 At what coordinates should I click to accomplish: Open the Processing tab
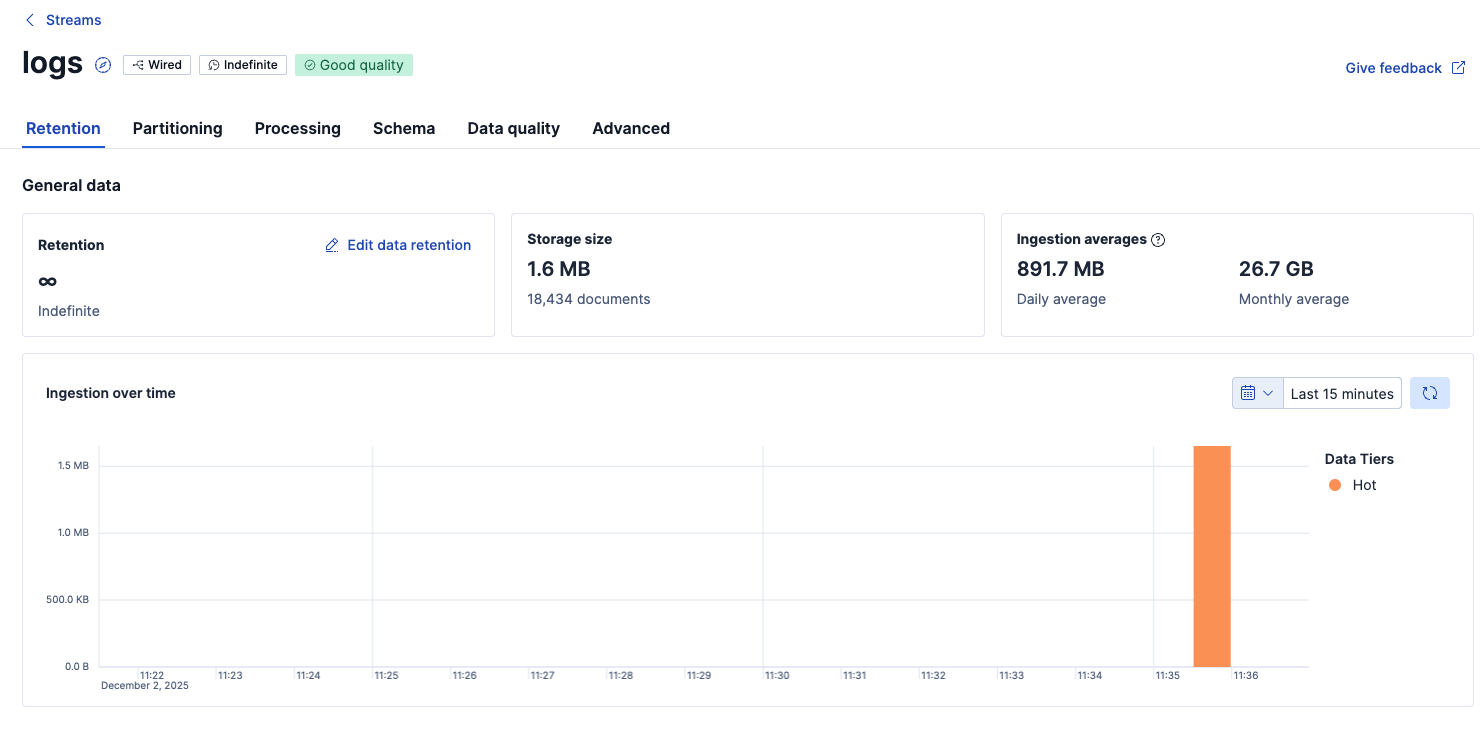[298, 128]
